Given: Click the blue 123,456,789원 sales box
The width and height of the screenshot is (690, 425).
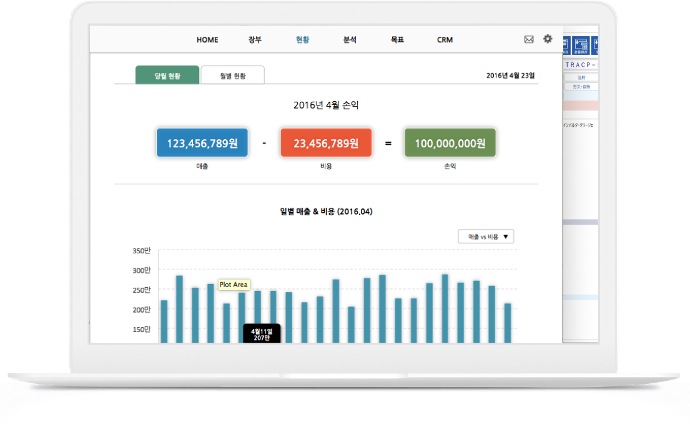Looking at the screenshot, I should [x=203, y=143].
